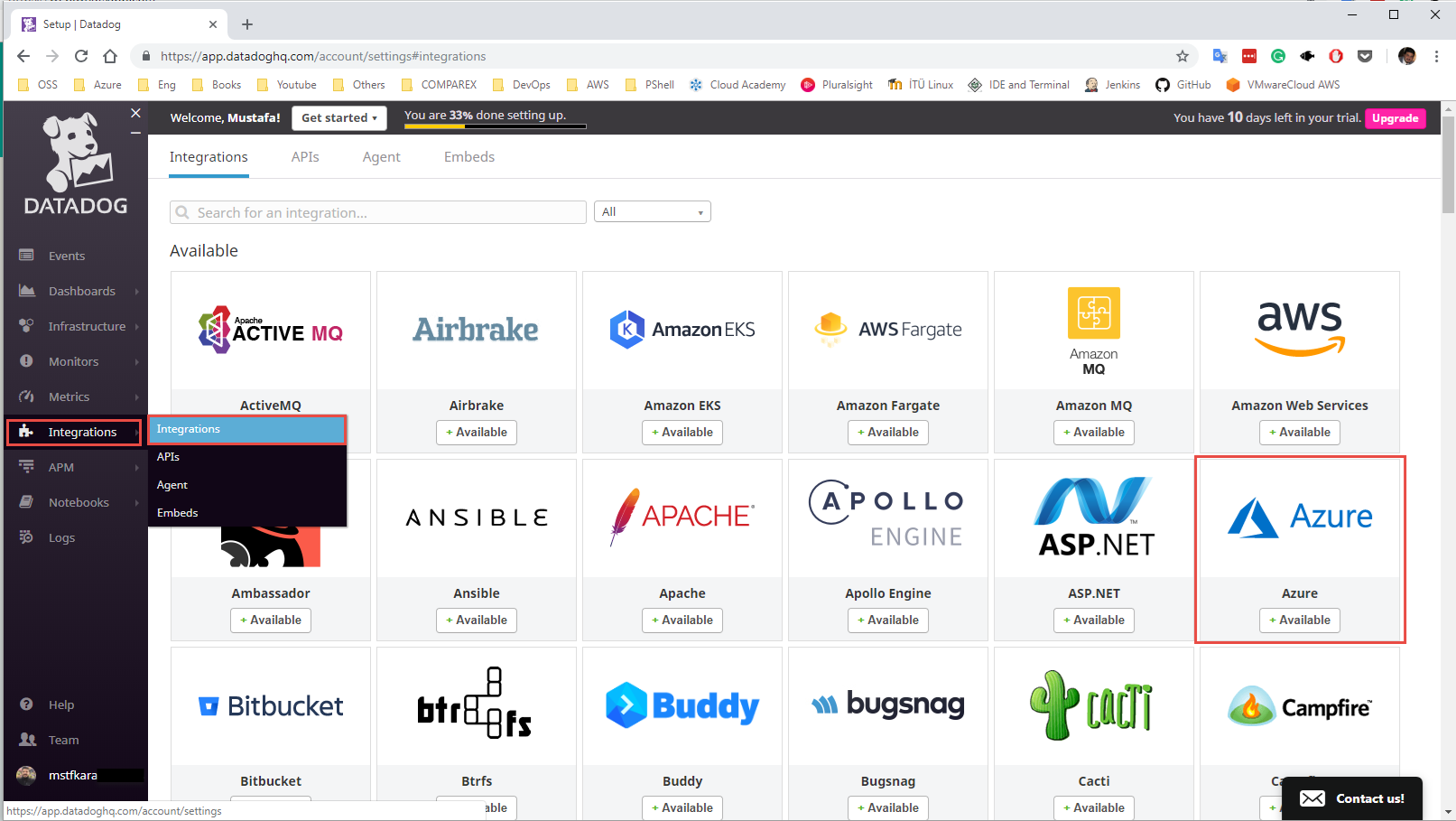This screenshot has width=1456, height=821.
Task: Expand Notebooks submenu arrow
Action: click(137, 502)
